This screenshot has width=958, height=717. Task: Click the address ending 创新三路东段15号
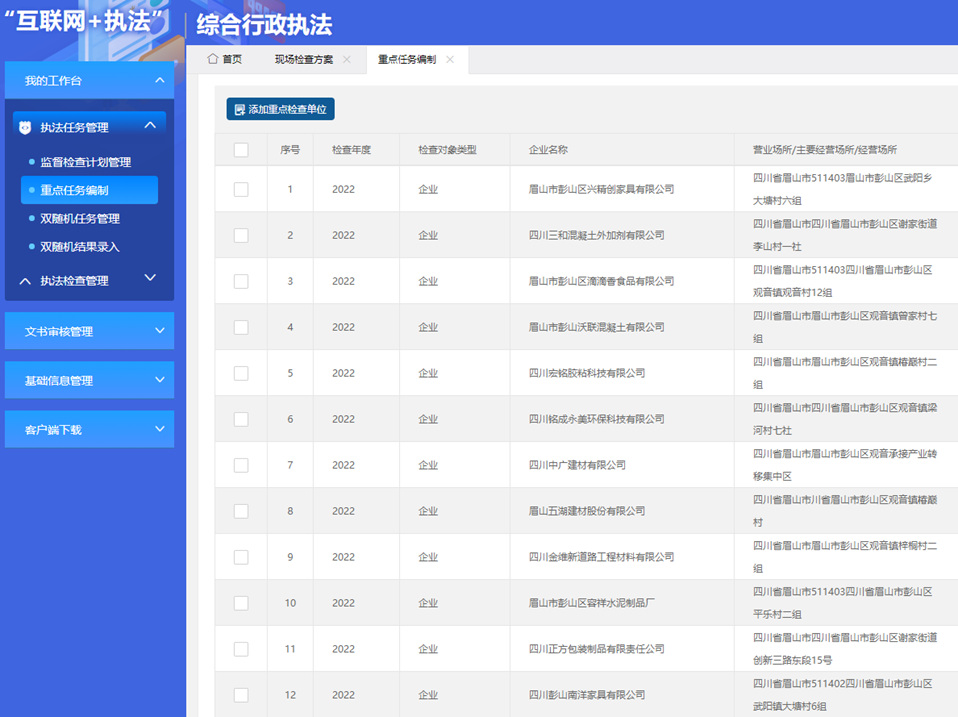pos(845,649)
